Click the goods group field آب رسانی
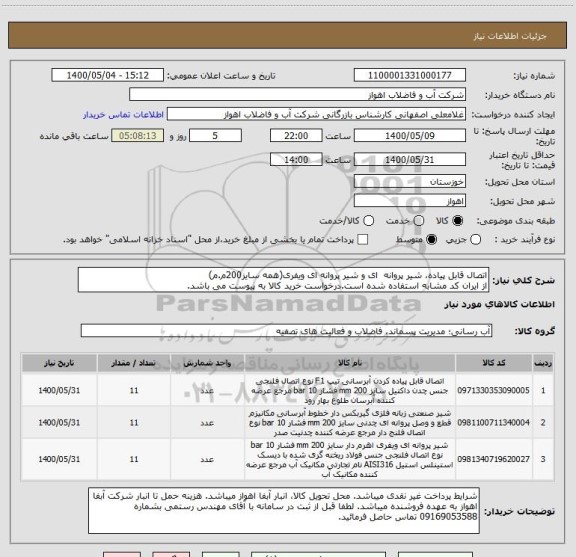 click(286, 331)
